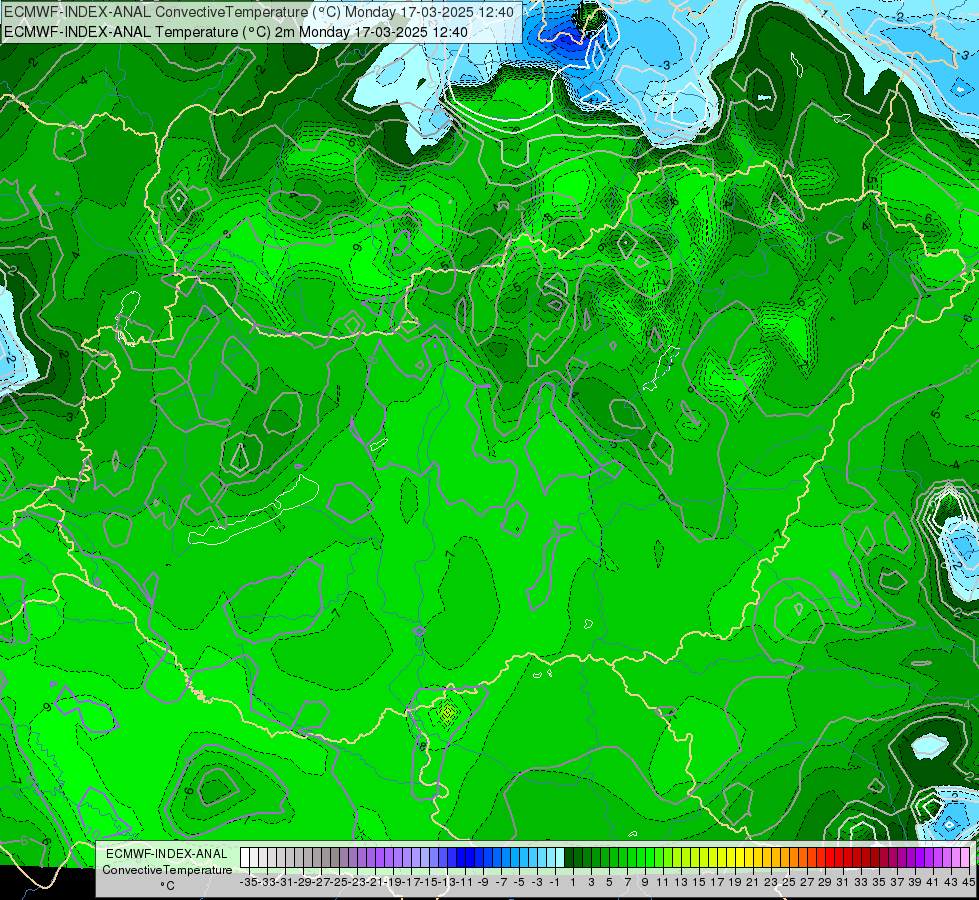
Task: Click the 21 tick label in legend
Action: click(x=753, y=882)
